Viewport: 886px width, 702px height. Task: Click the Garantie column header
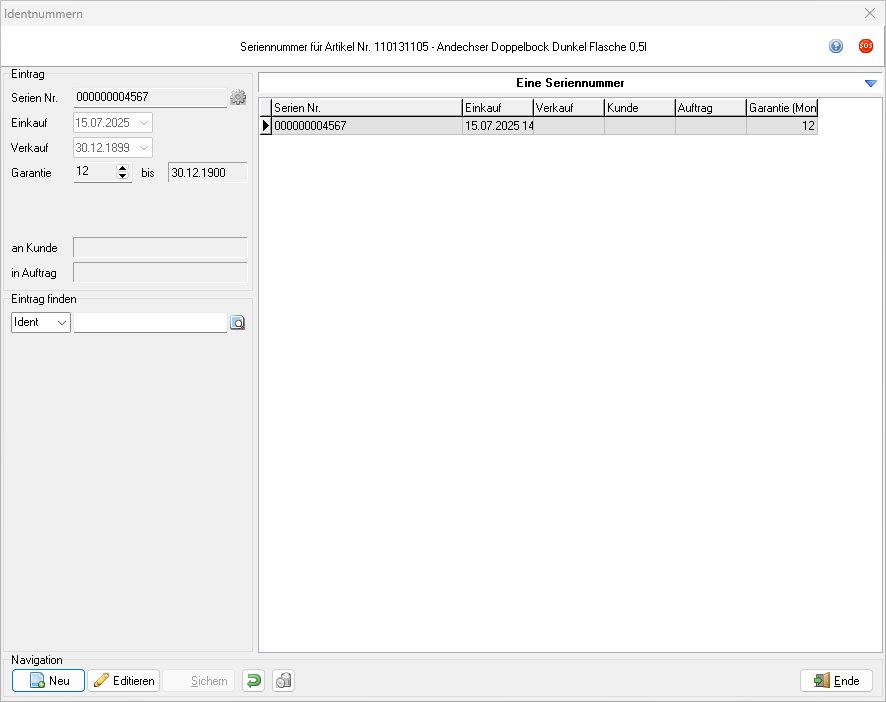pyautogui.click(x=782, y=108)
